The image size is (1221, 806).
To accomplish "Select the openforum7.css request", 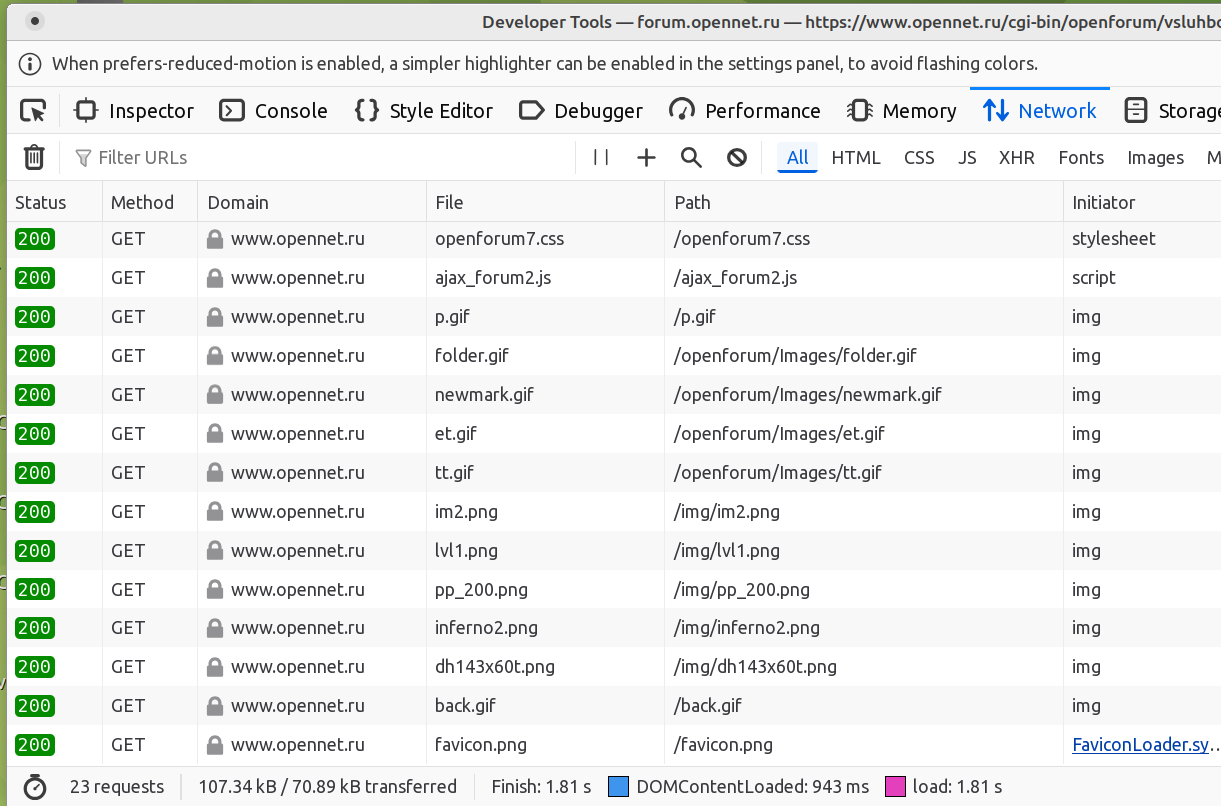I will pyautogui.click(x=614, y=239).
